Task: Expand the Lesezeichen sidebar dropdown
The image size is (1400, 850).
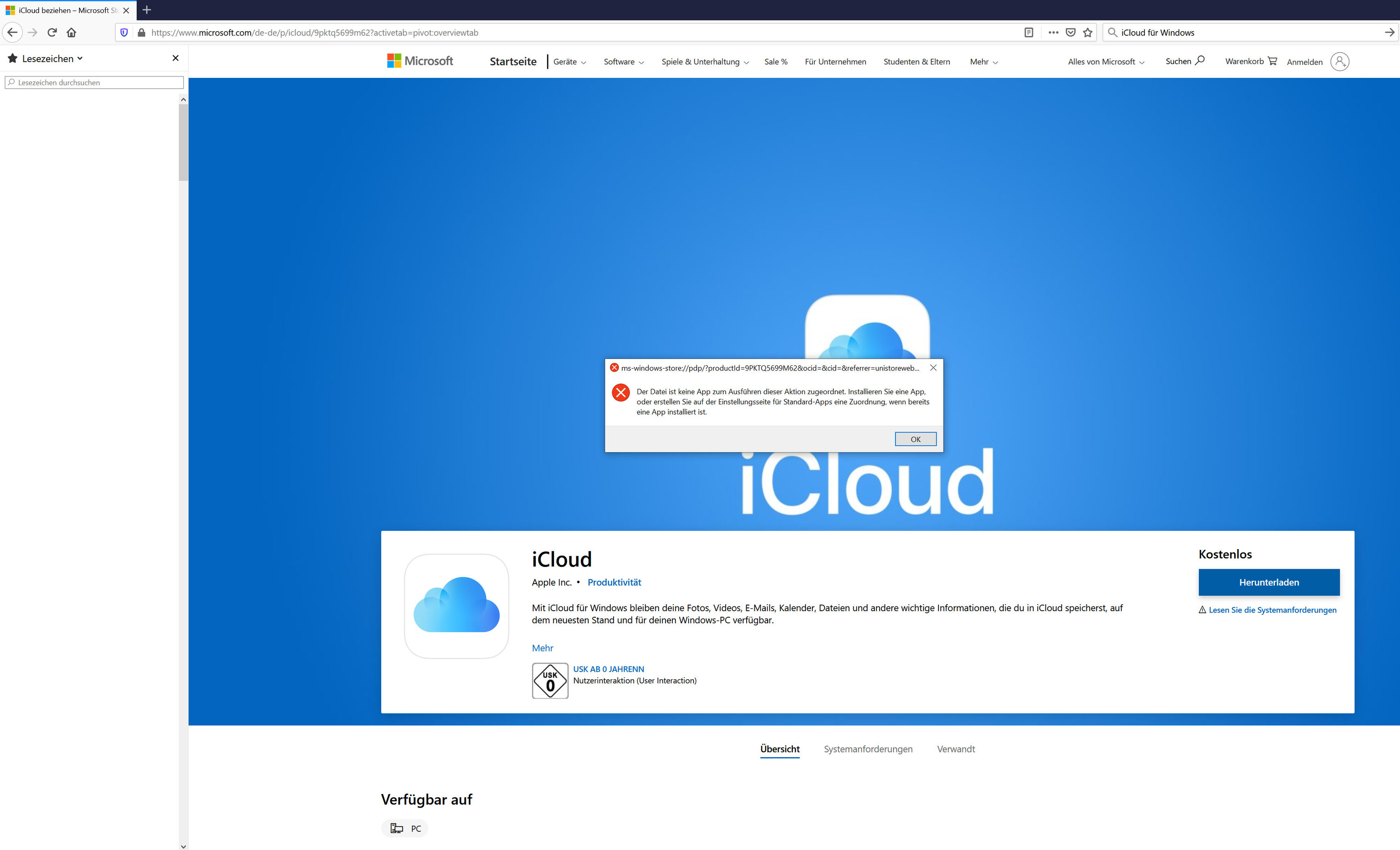Action: (80, 58)
